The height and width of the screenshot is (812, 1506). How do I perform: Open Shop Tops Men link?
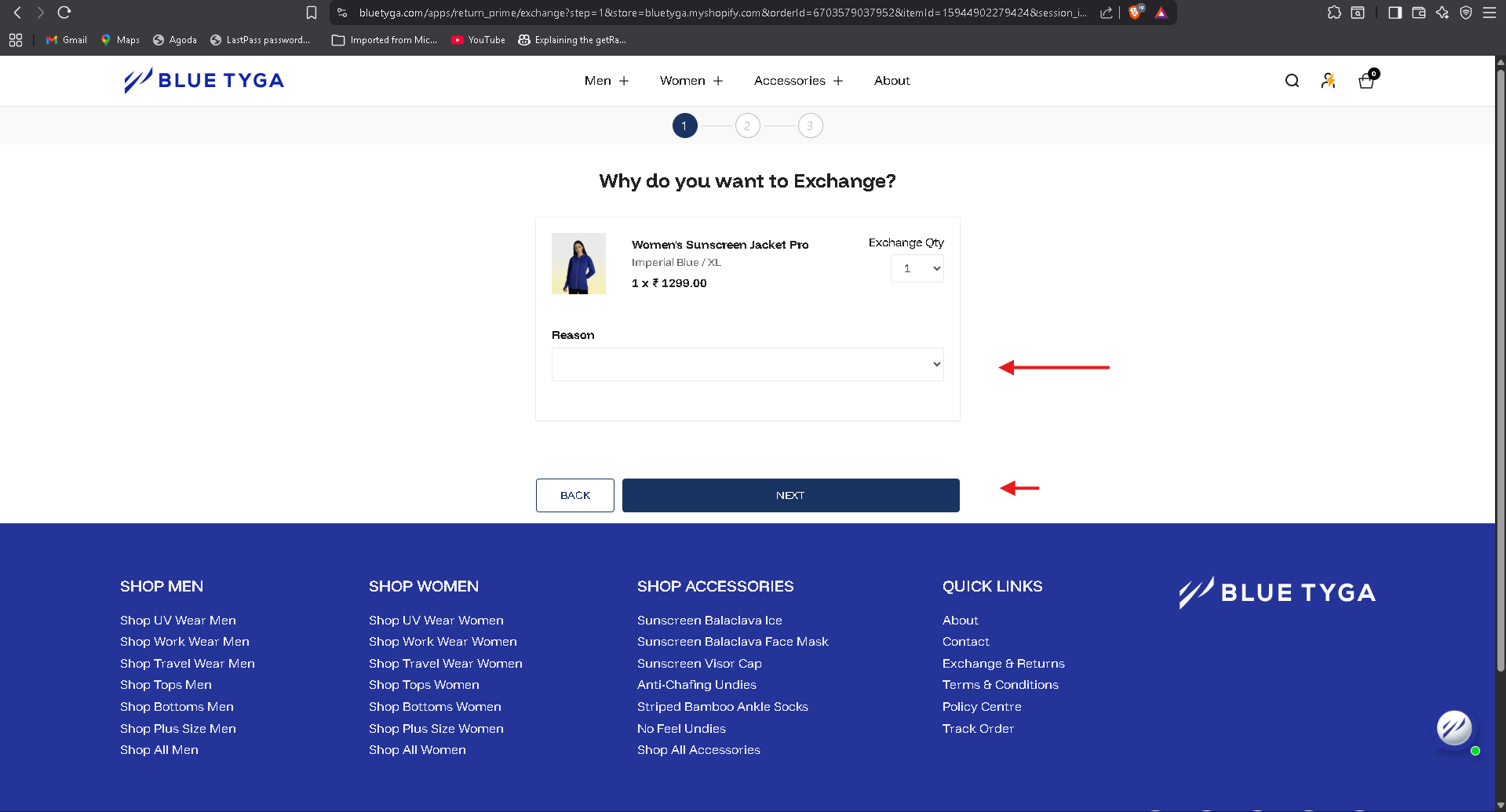166,685
